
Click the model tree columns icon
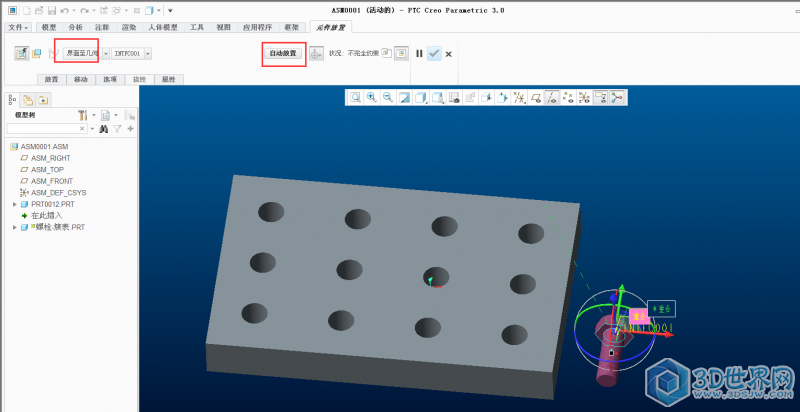pos(129,116)
